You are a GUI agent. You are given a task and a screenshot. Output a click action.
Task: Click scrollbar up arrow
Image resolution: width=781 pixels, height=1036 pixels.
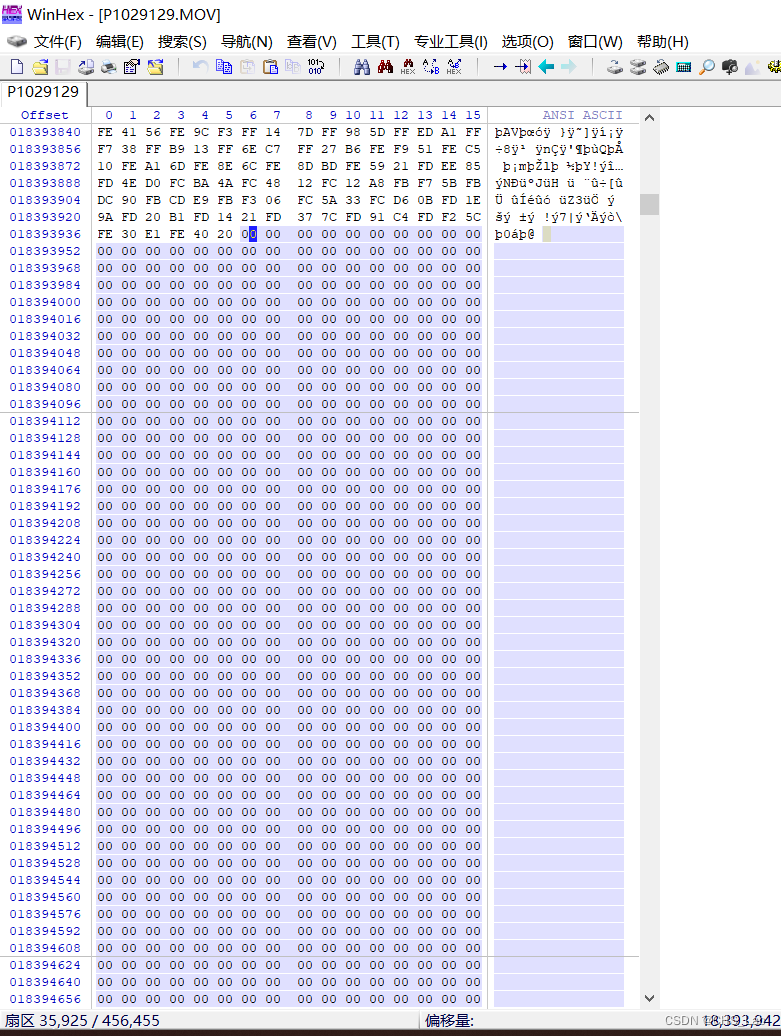(650, 118)
